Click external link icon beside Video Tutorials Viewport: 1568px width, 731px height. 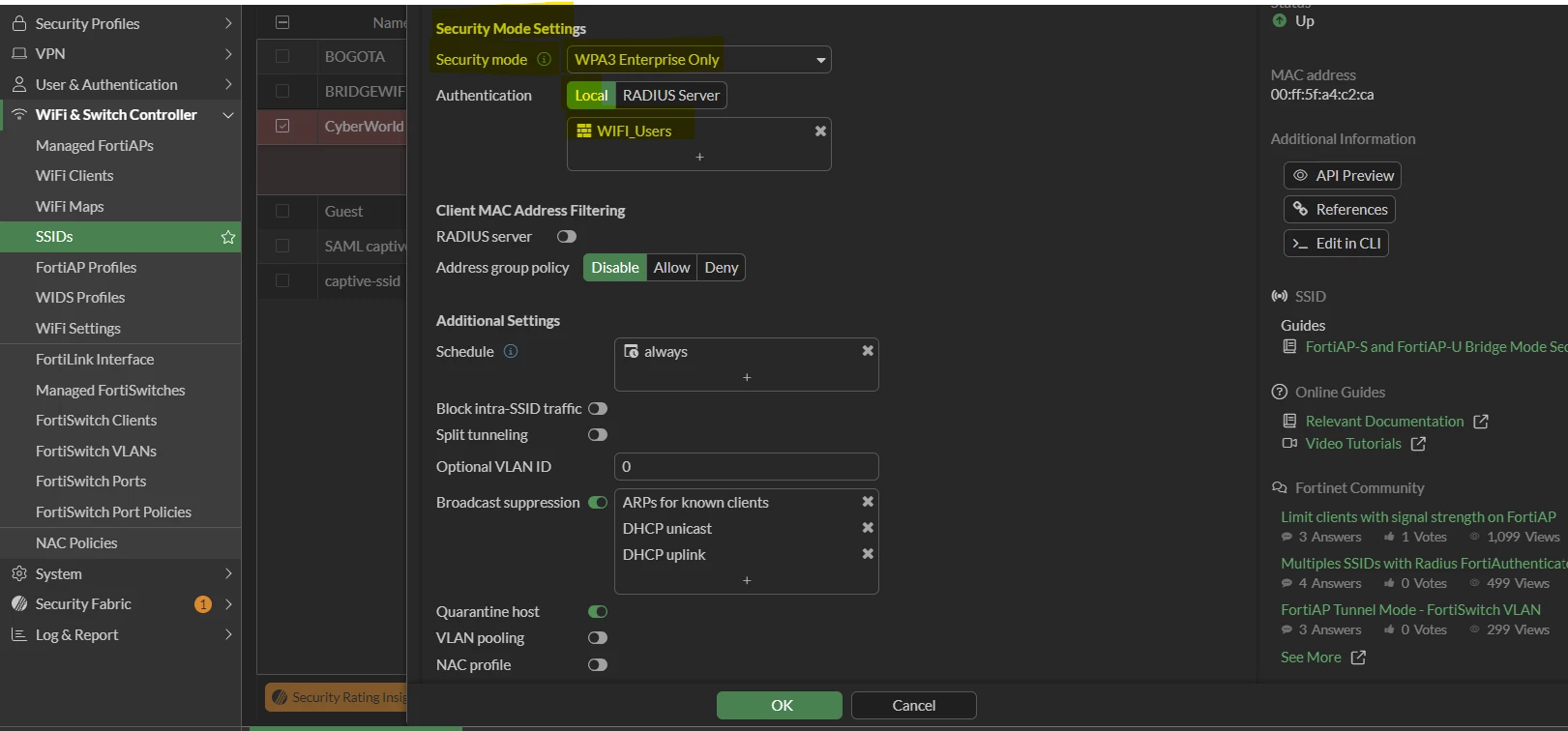pos(1418,444)
